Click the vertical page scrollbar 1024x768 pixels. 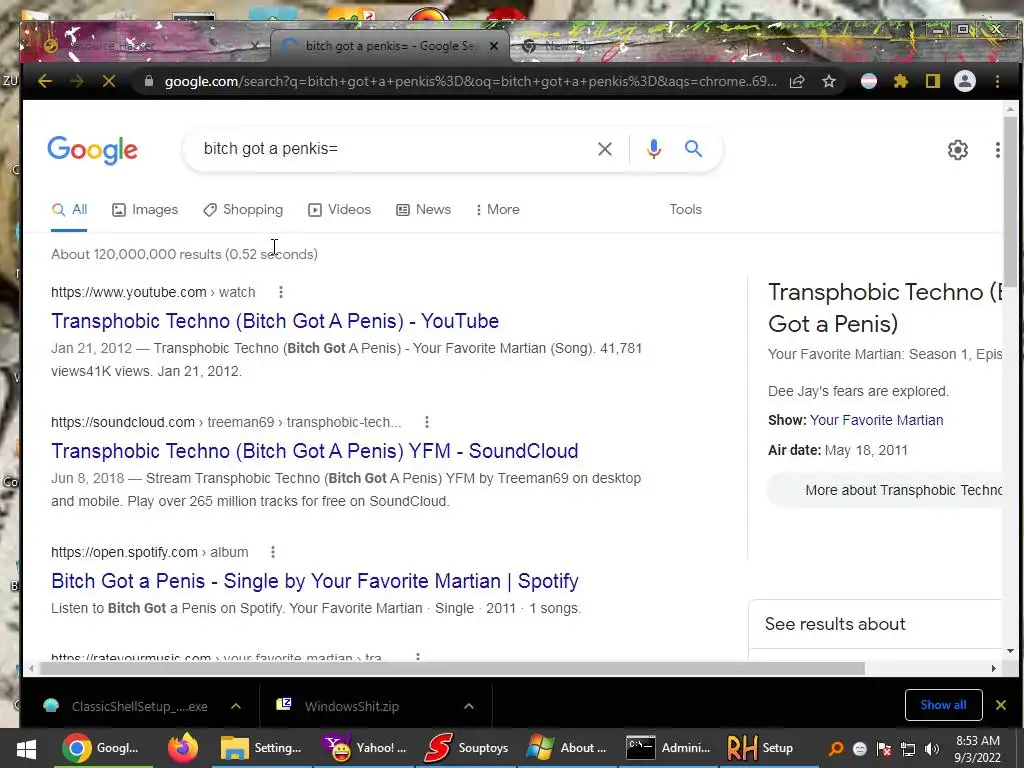tap(1010, 202)
